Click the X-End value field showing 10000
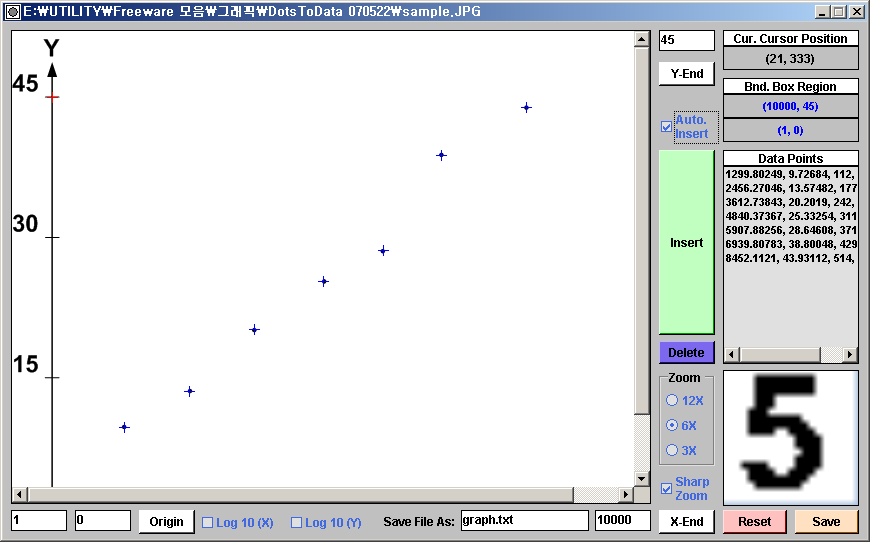Screen dimensions: 870x542 pyautogui.click(x=623, y=520)
